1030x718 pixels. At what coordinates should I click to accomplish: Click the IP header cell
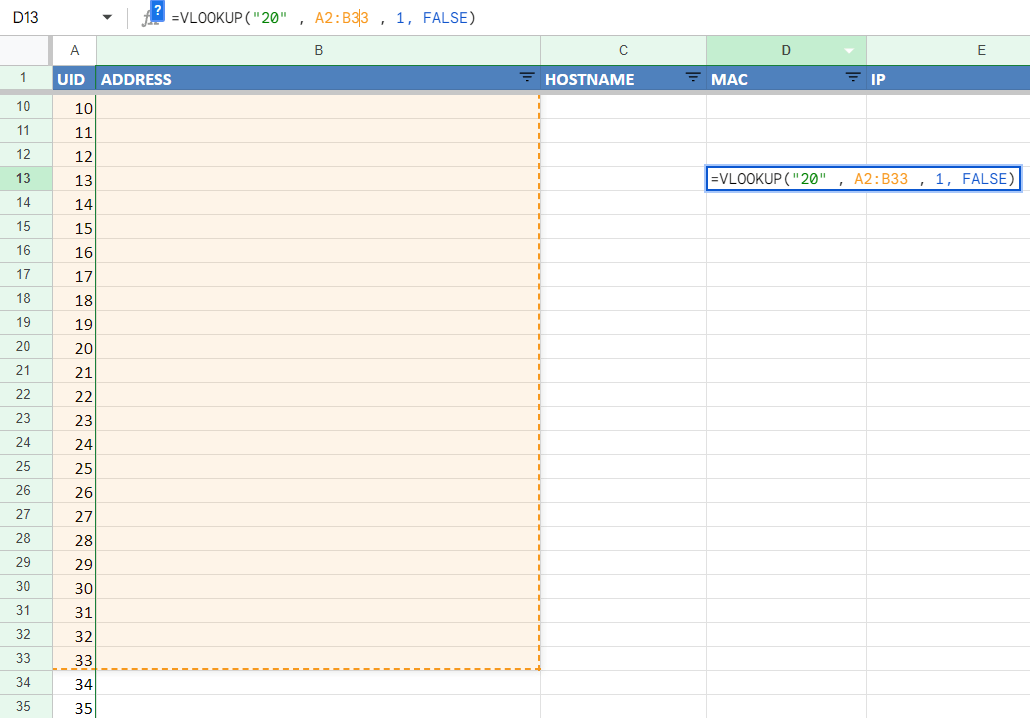click(948, 79)
